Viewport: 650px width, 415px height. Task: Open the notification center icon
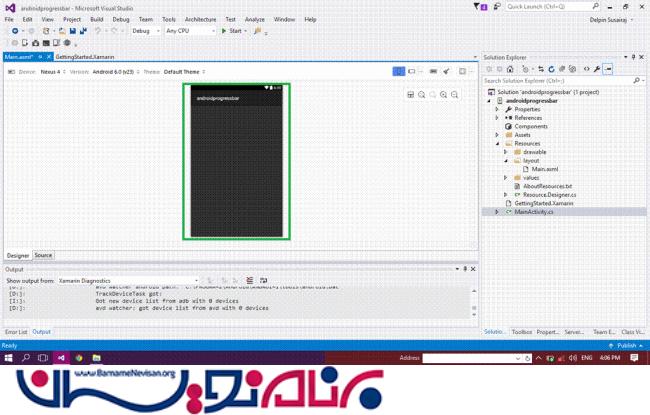(x=634, y=358)
